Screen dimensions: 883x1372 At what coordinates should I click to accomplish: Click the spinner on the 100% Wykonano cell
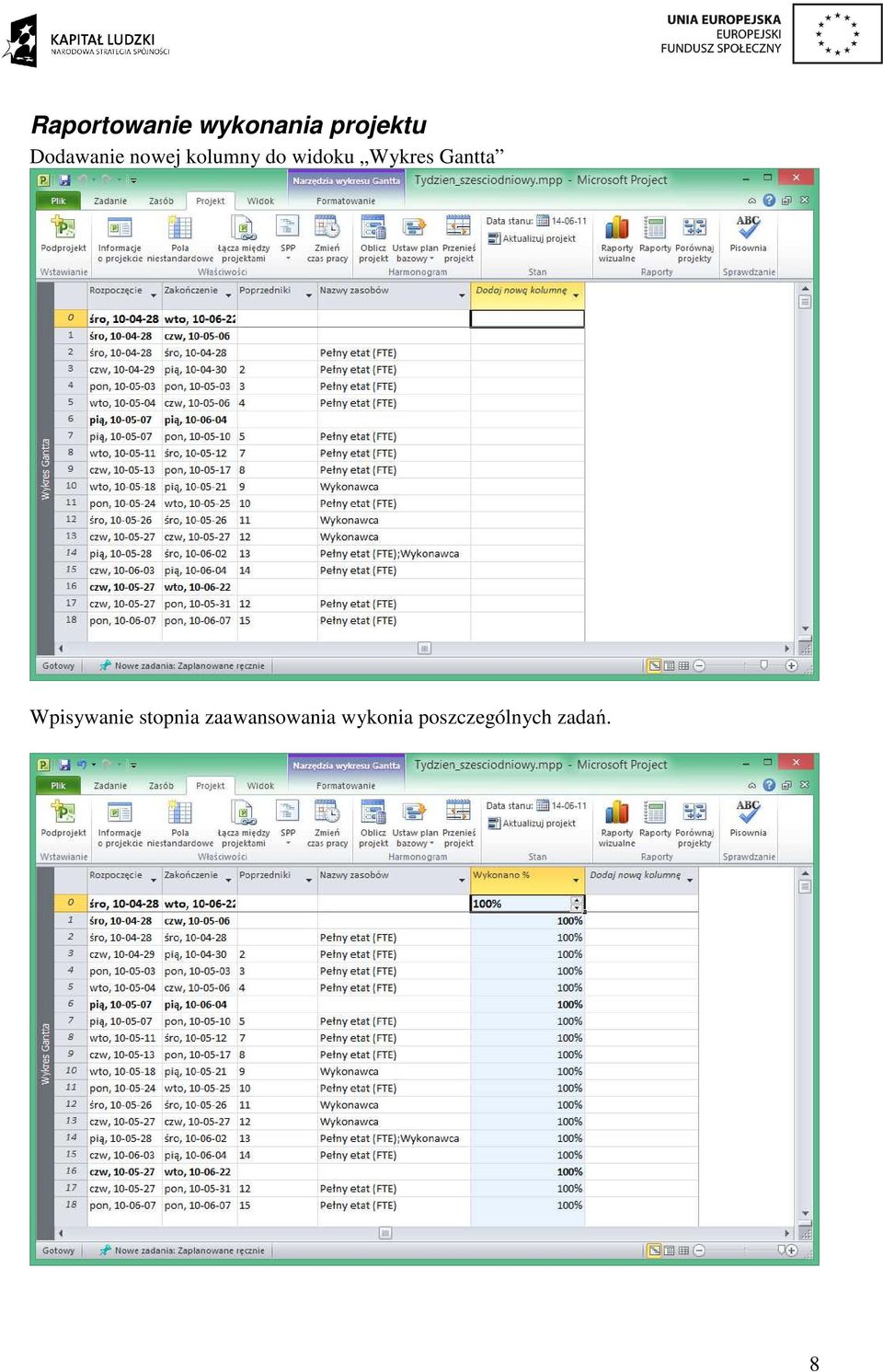coord(577,904)
